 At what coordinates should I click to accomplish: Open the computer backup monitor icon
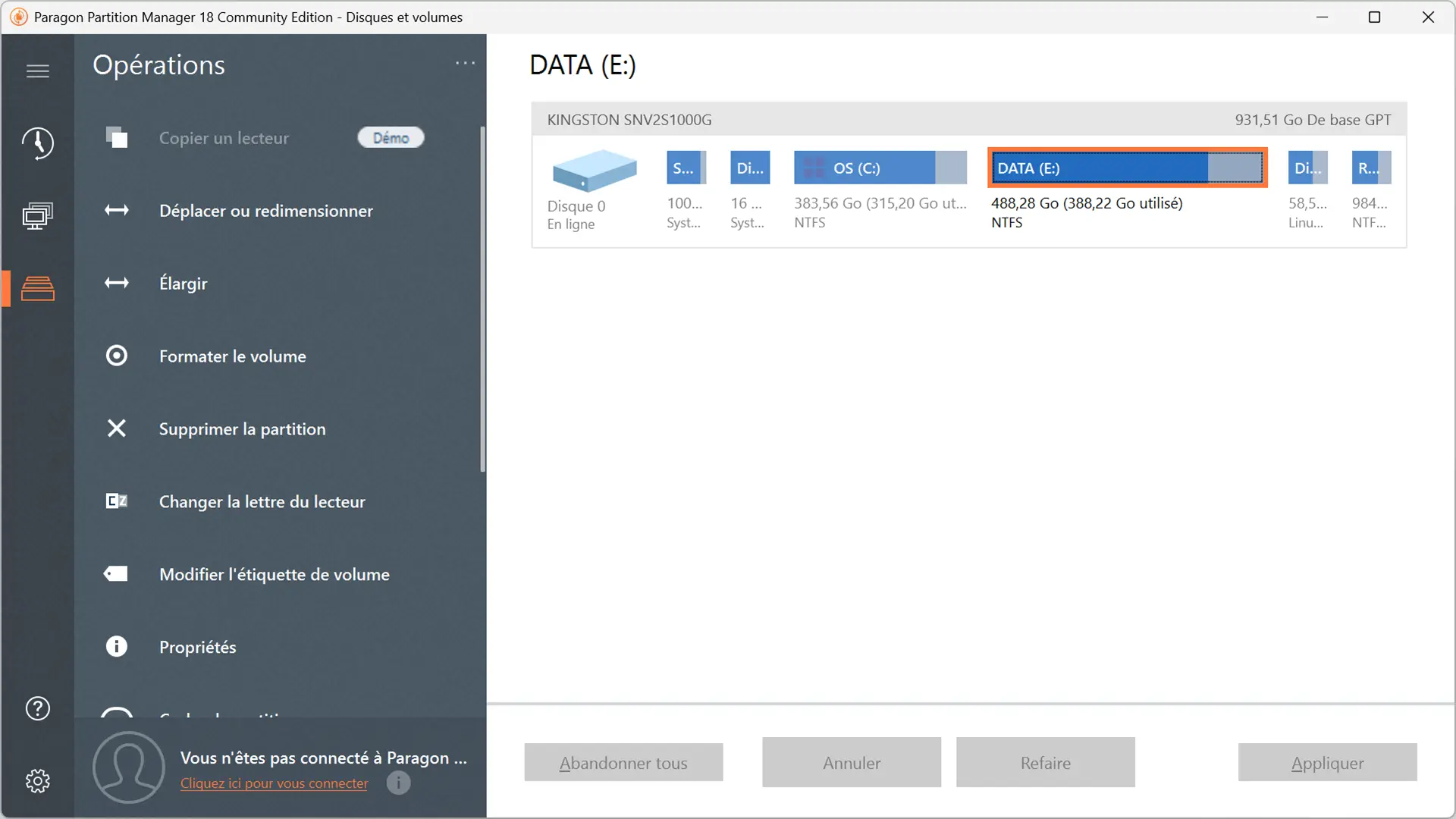click(37, 215)
